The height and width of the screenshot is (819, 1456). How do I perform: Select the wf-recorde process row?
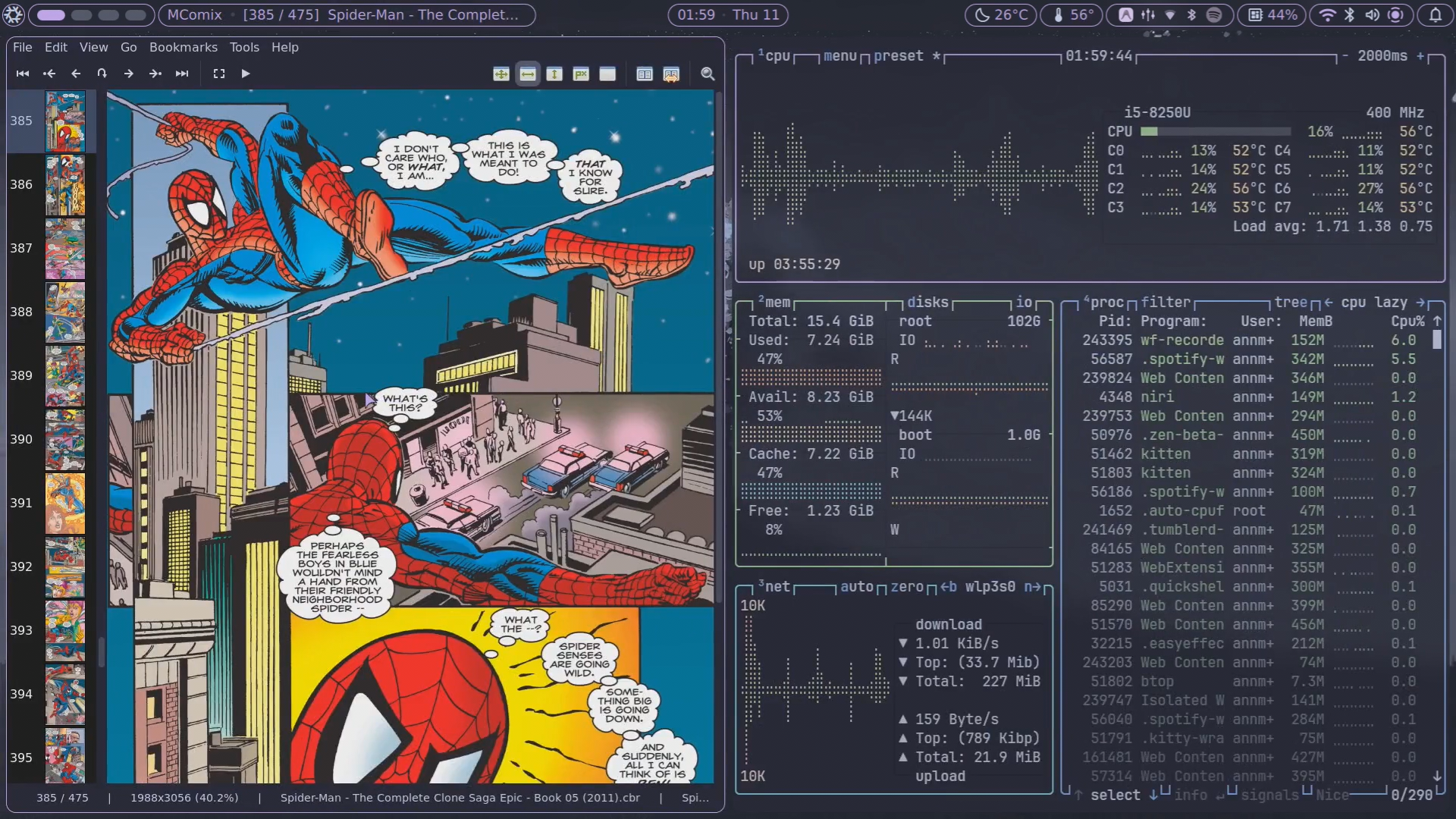(x=1249, y=340)
